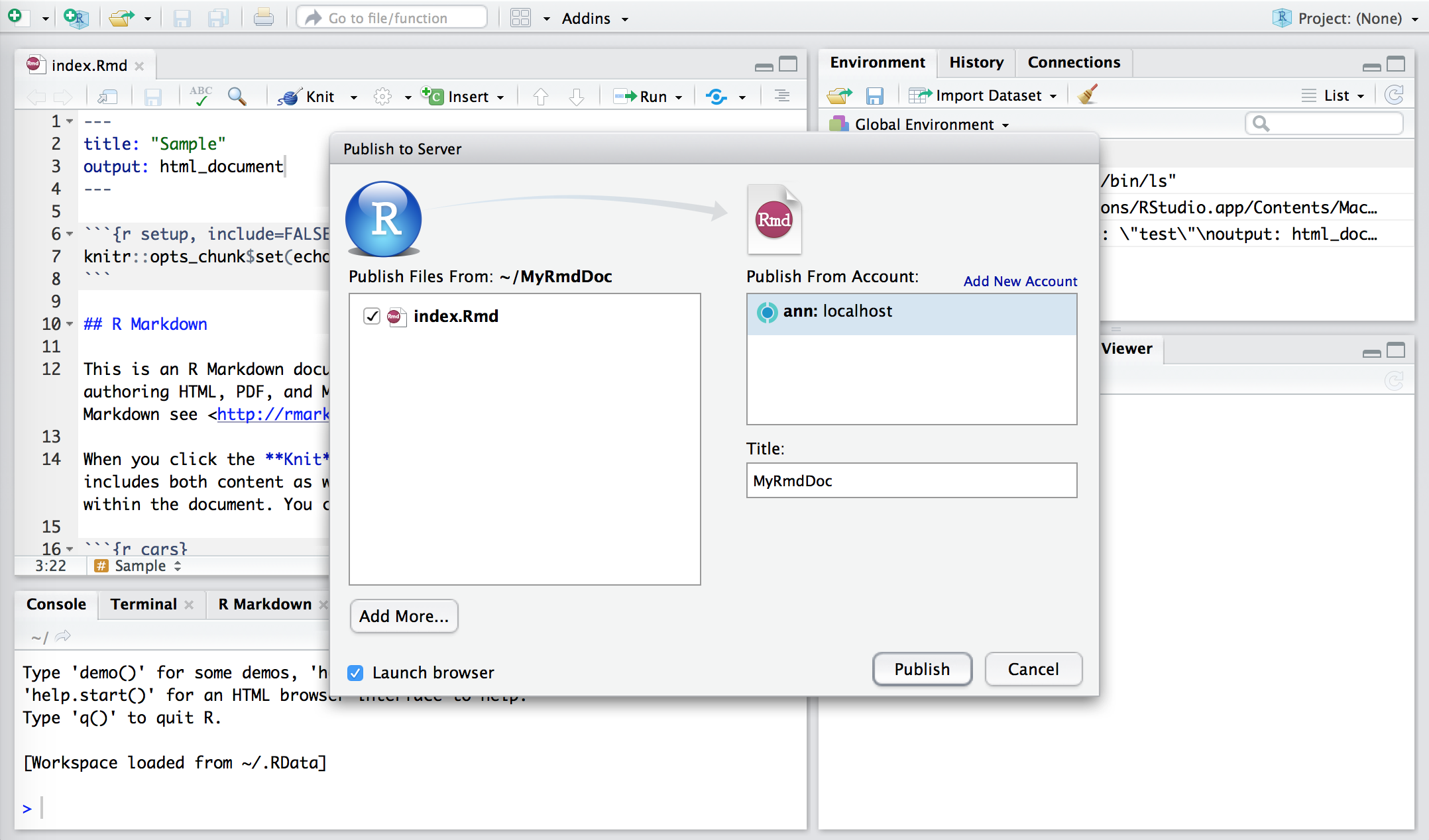Click the Add More button

pos(402,616)
